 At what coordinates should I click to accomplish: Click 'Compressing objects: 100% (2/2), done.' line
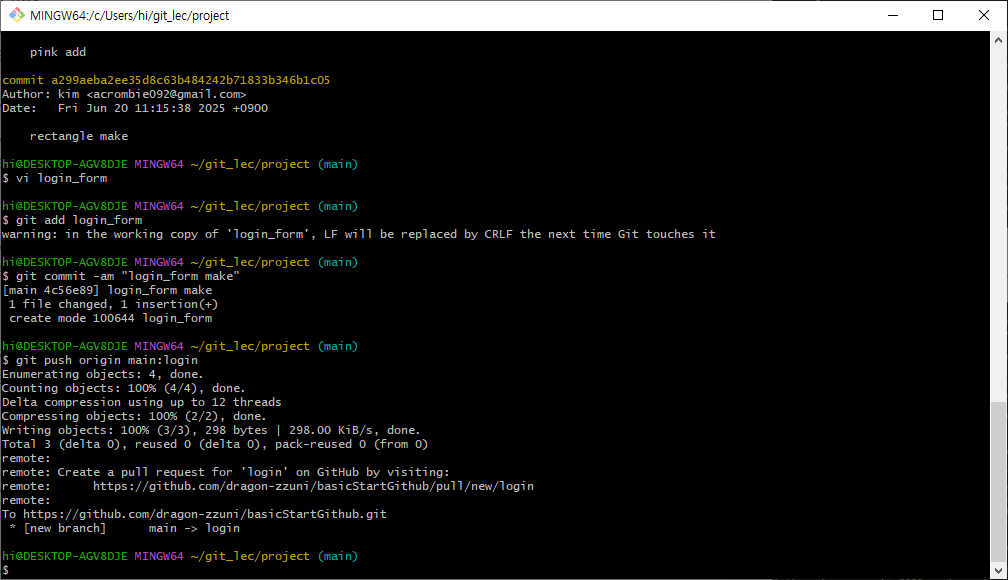point(134,416)
